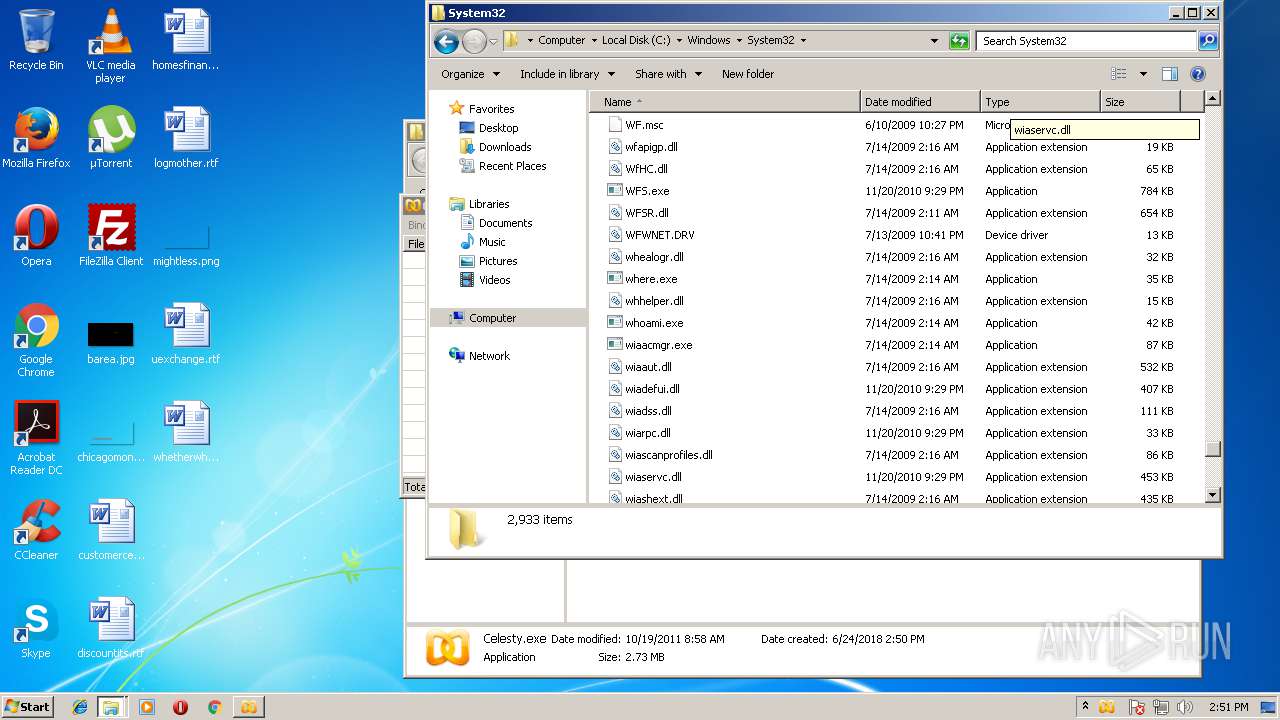This screenshot has width=1280, height=720.
Task: Refresh the System32 folder view
Action: point(959,41)
